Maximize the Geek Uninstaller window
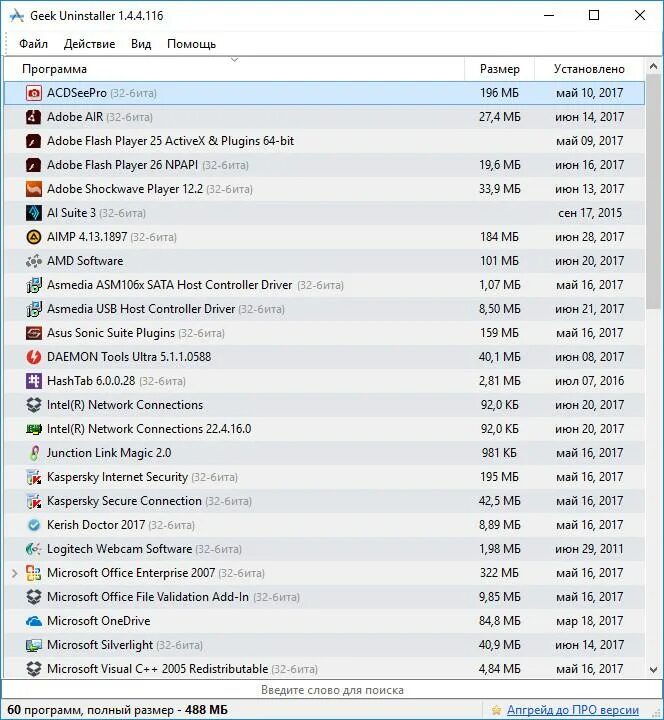The image size is (664, 720). point(594,16)
